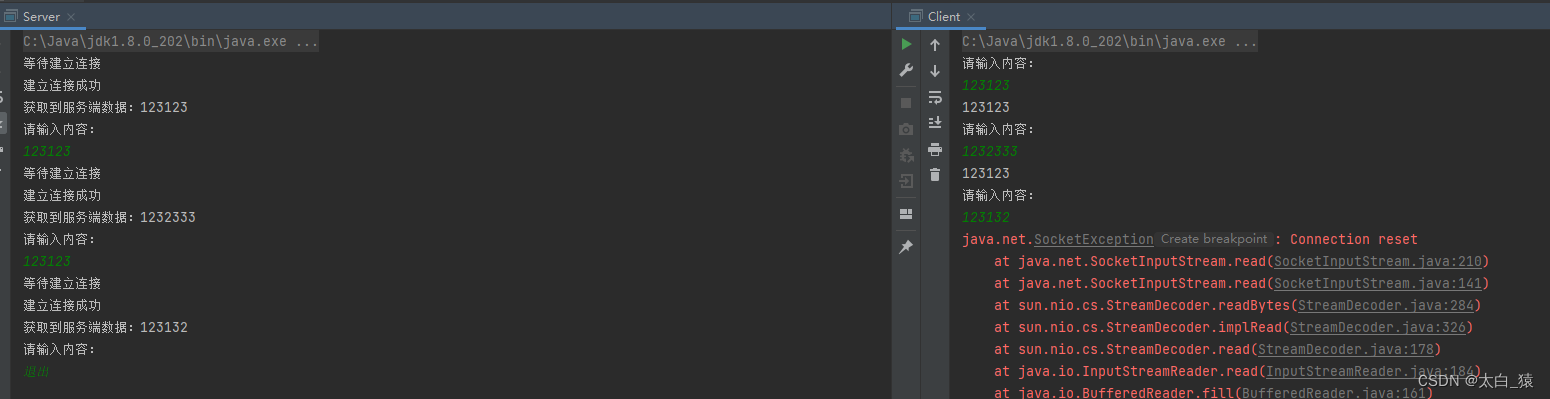Open run configuration via wrench icon
The width and height of the screenshot is (1550, 399).
click(x=906, y=70)
